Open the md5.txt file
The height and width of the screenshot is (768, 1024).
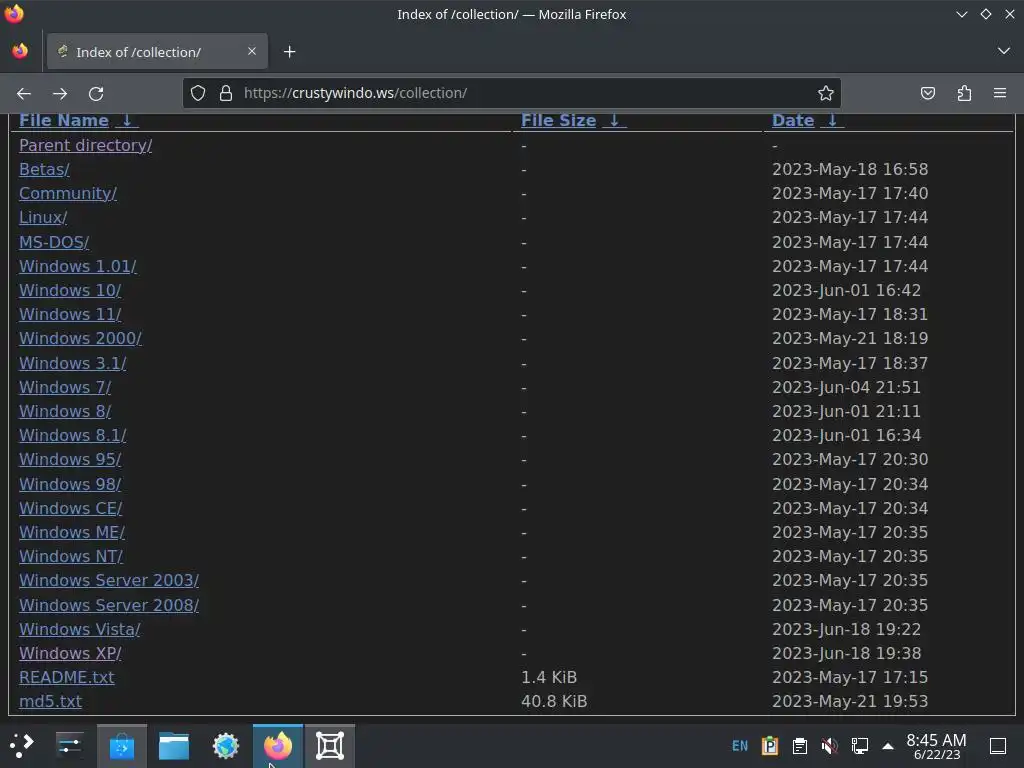50,701
